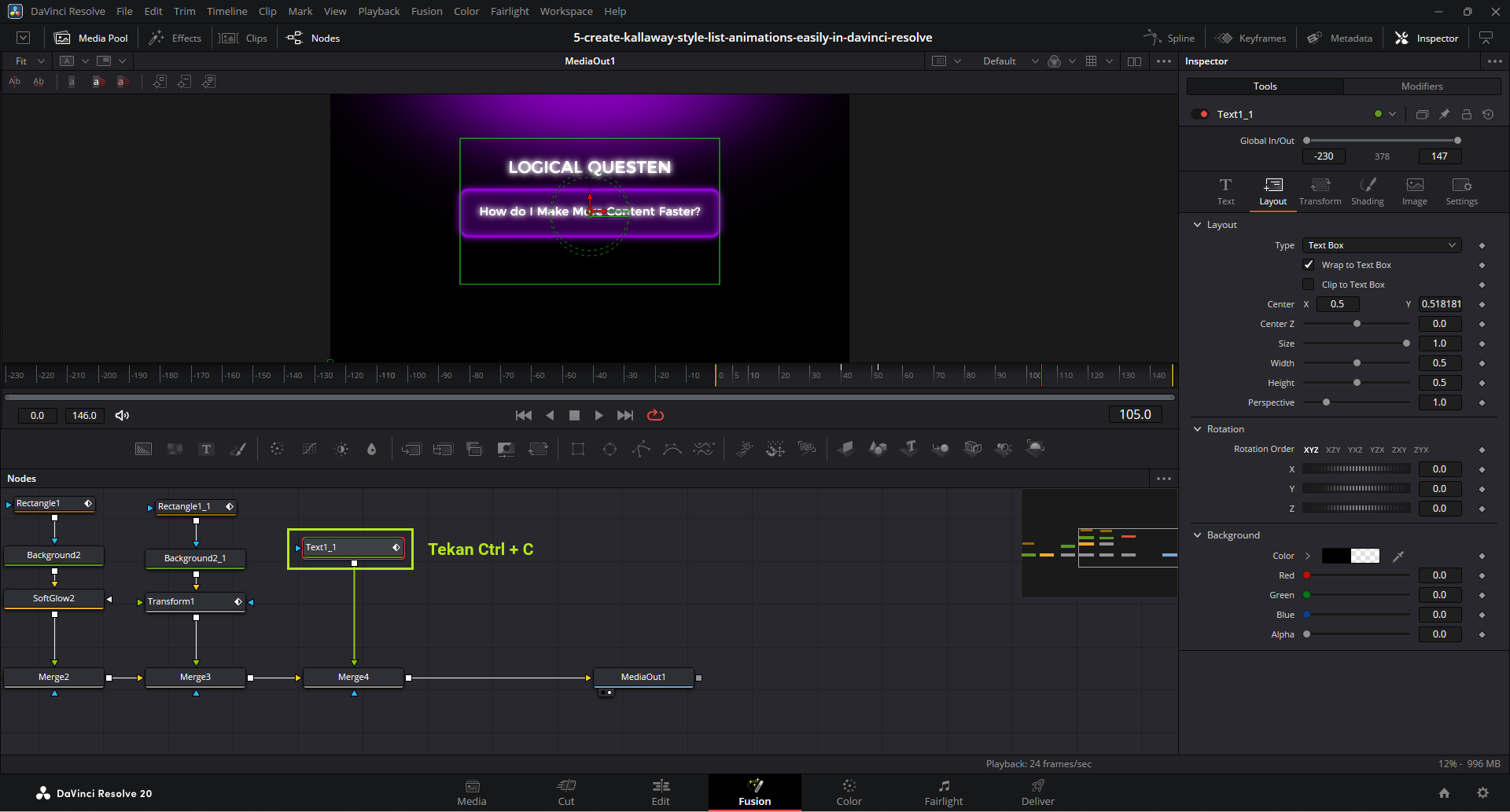Collapse the Rotation section

1198,429
